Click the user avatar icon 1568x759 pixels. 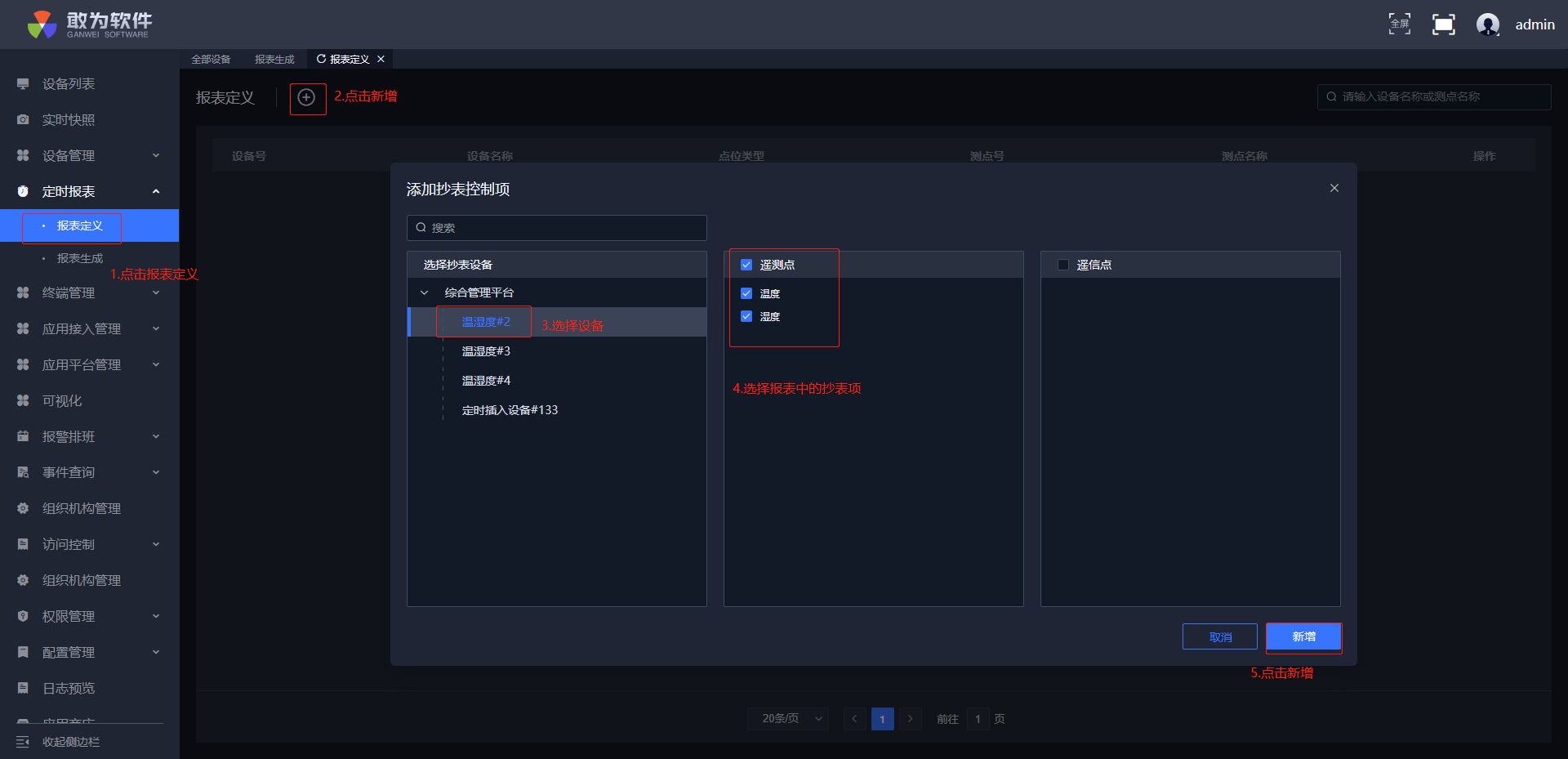click(x=1488, y=25)
